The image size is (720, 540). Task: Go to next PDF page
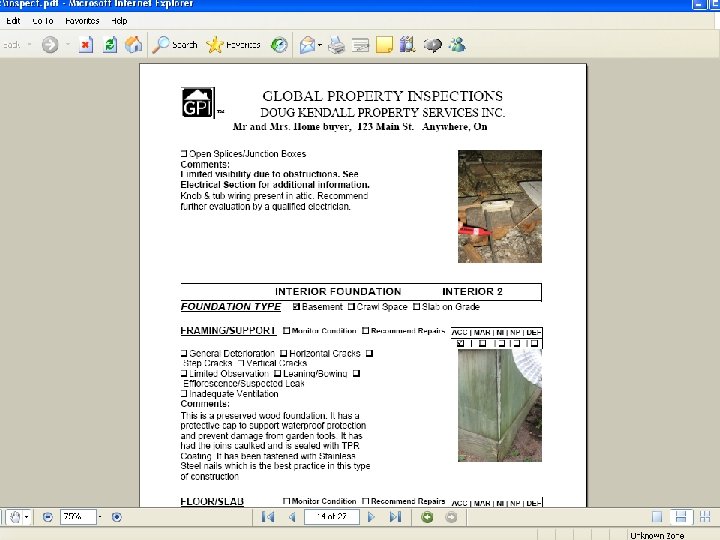[371, 517]
